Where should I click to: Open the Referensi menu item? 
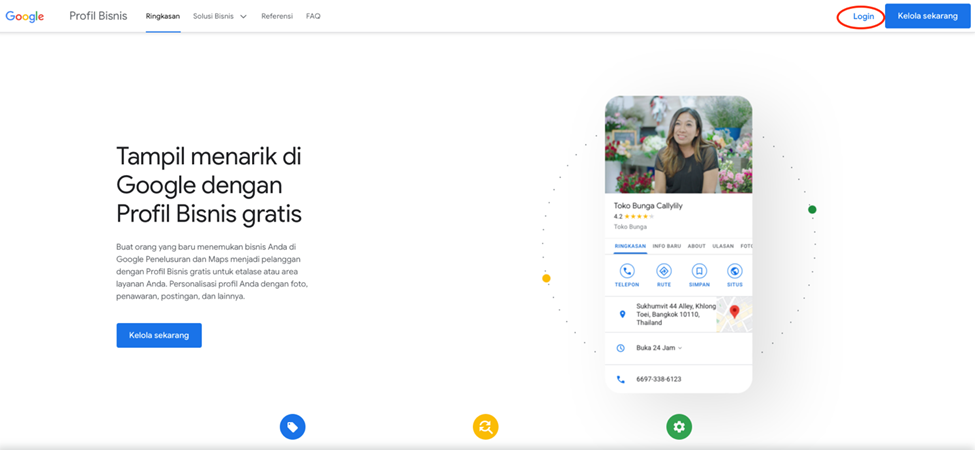[277, 16]
